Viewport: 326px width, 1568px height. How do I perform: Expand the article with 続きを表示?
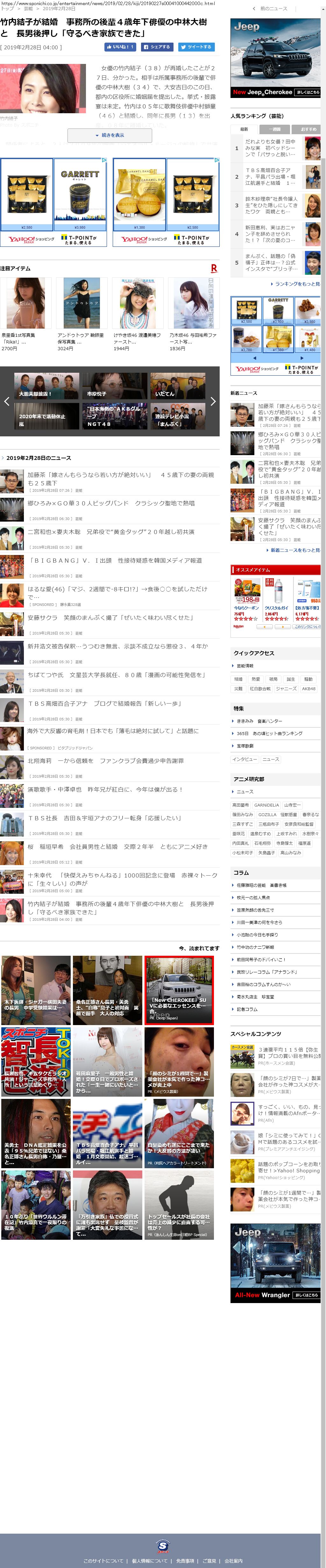110,135
